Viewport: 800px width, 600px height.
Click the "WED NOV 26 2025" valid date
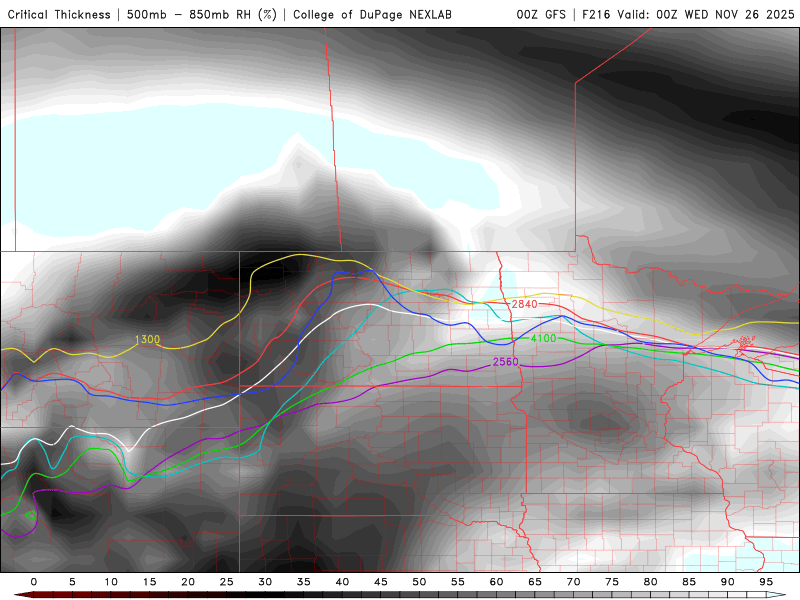pyautogui.click(x=739, y=15)
